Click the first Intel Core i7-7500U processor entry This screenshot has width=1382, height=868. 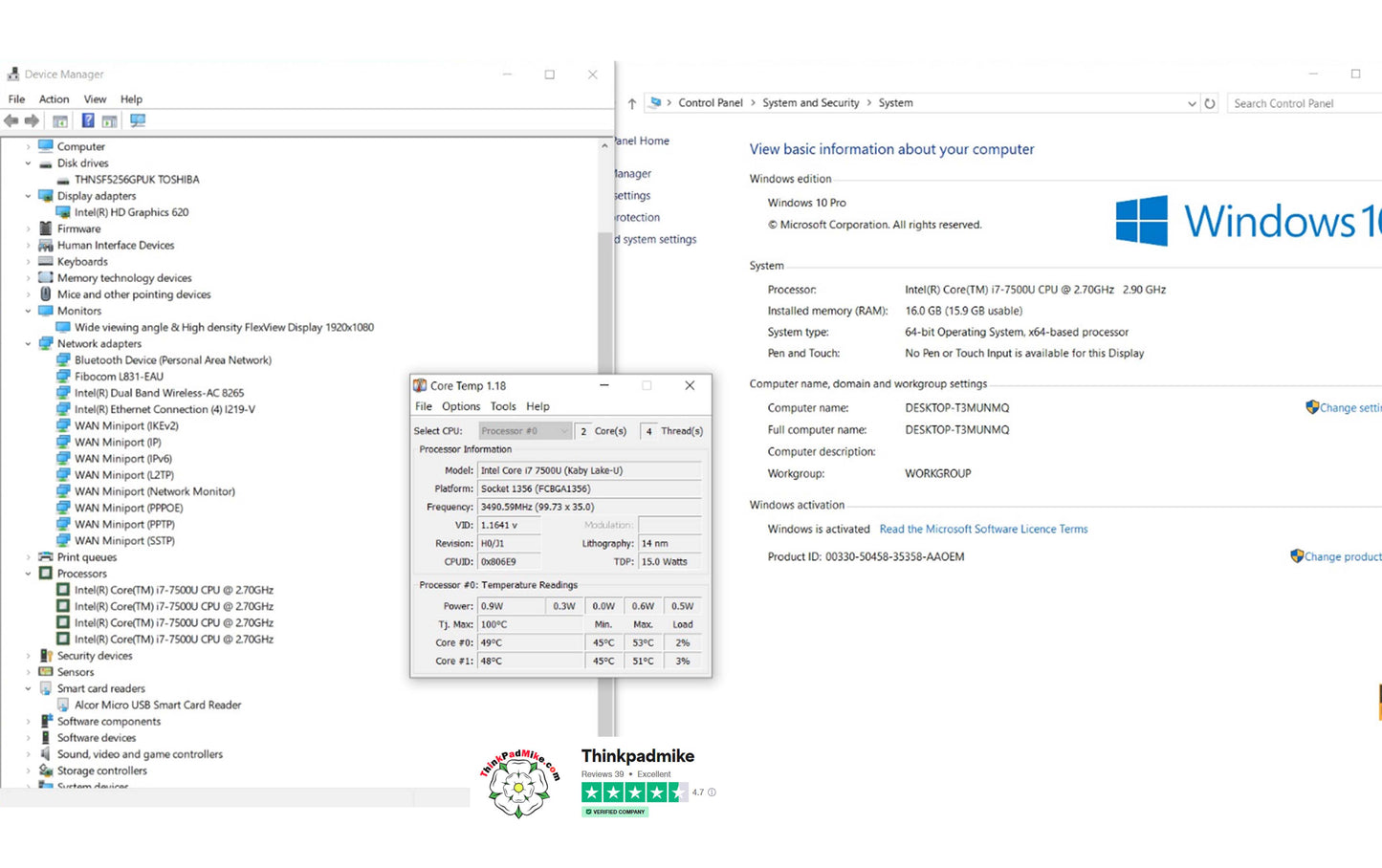[174, 590]
